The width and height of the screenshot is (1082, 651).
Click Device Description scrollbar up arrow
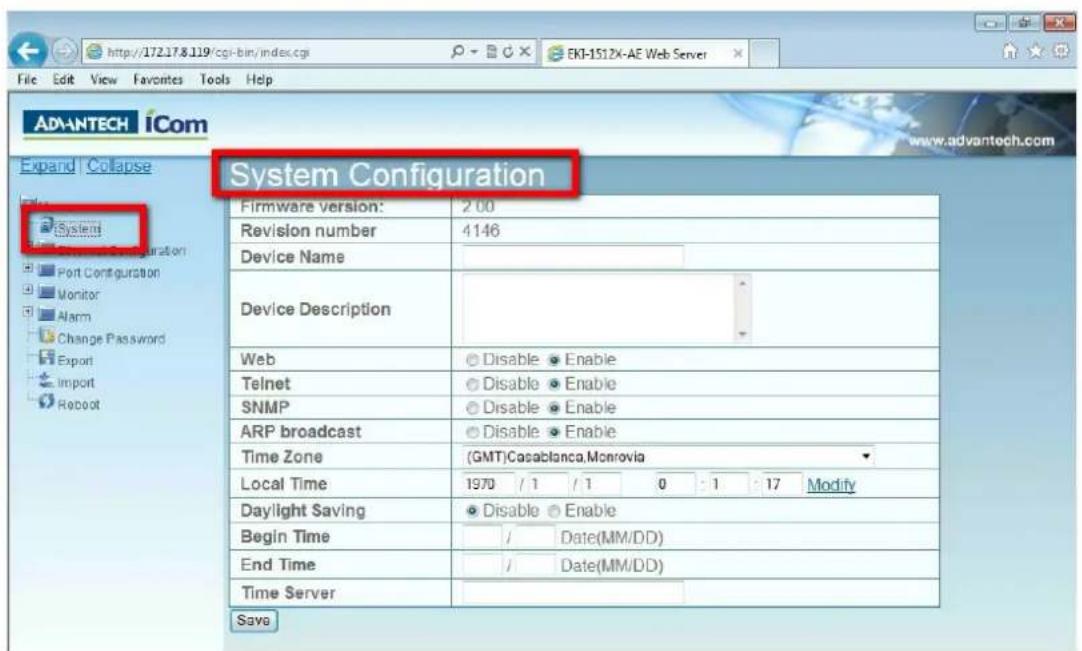point(743,282)
